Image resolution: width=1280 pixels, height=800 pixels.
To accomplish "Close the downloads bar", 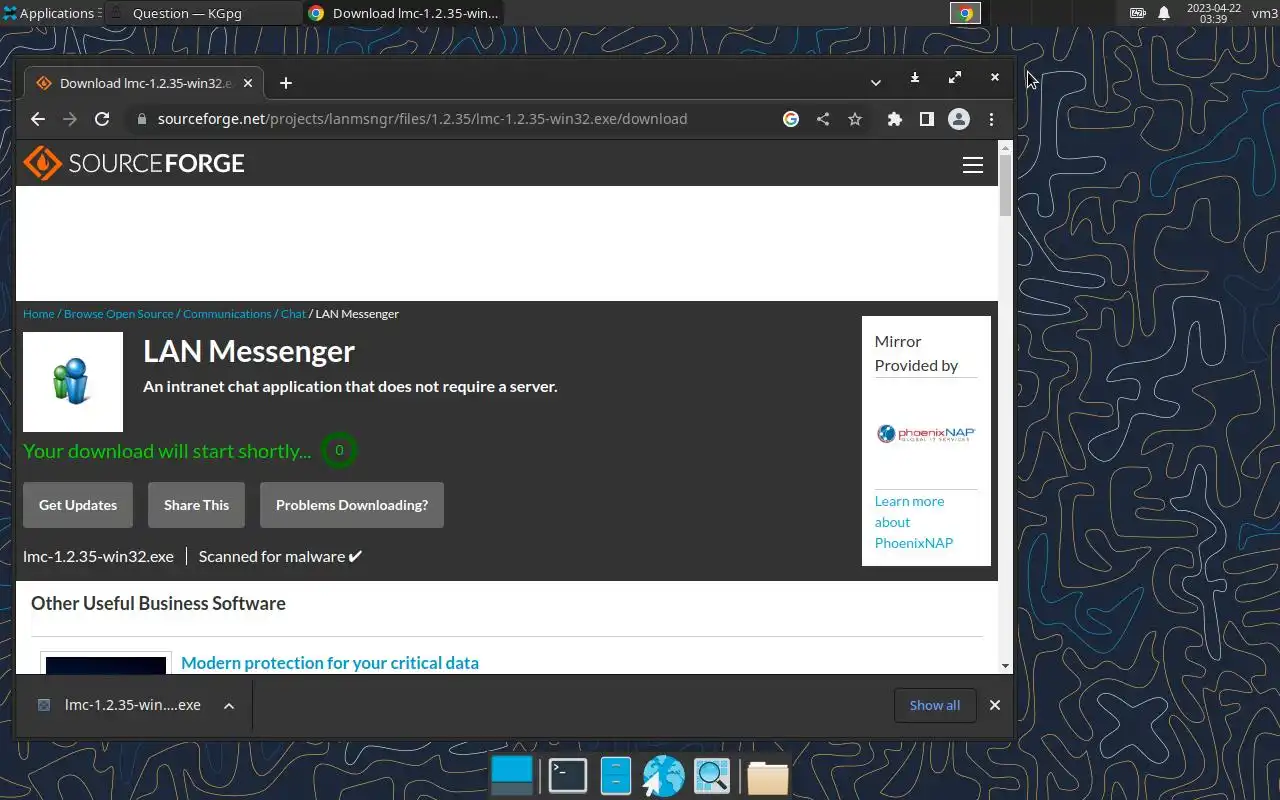I will click(x=995, y=705).
